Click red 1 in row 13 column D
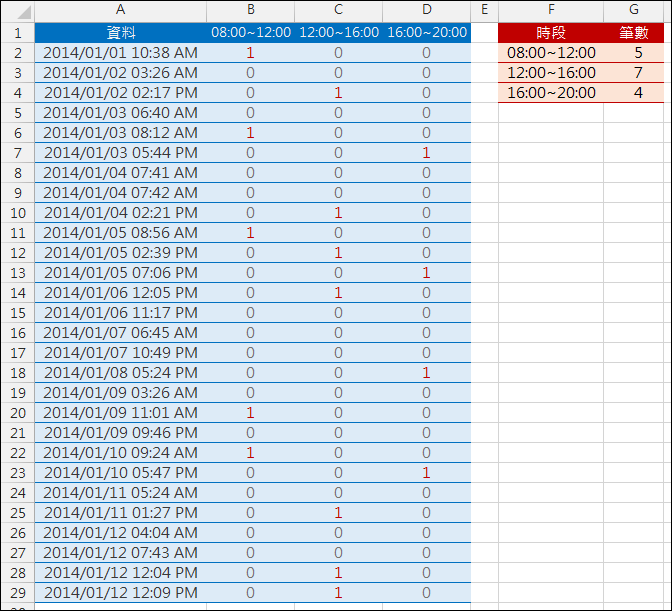The height and width of the screenshot is (611, 672). 426,273
